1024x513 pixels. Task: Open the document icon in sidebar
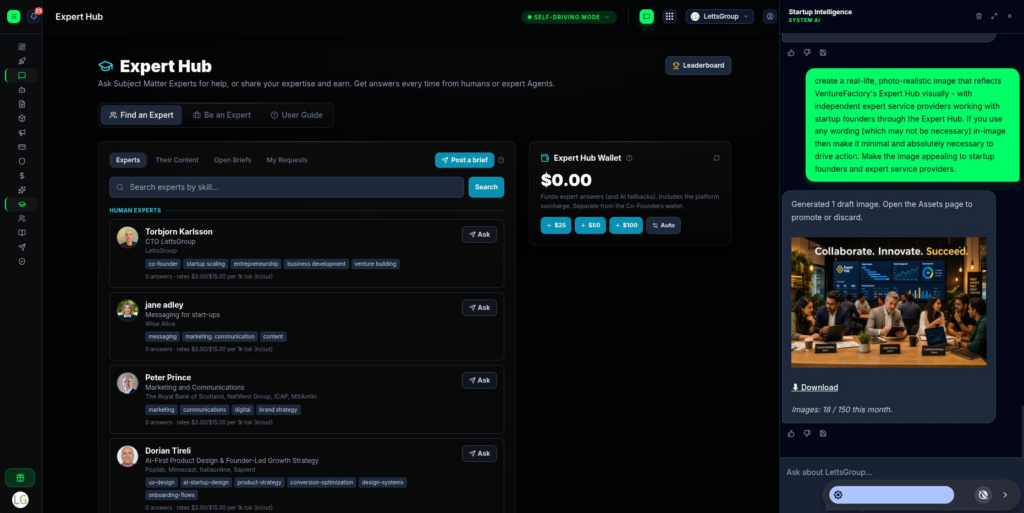pos(22,104)
